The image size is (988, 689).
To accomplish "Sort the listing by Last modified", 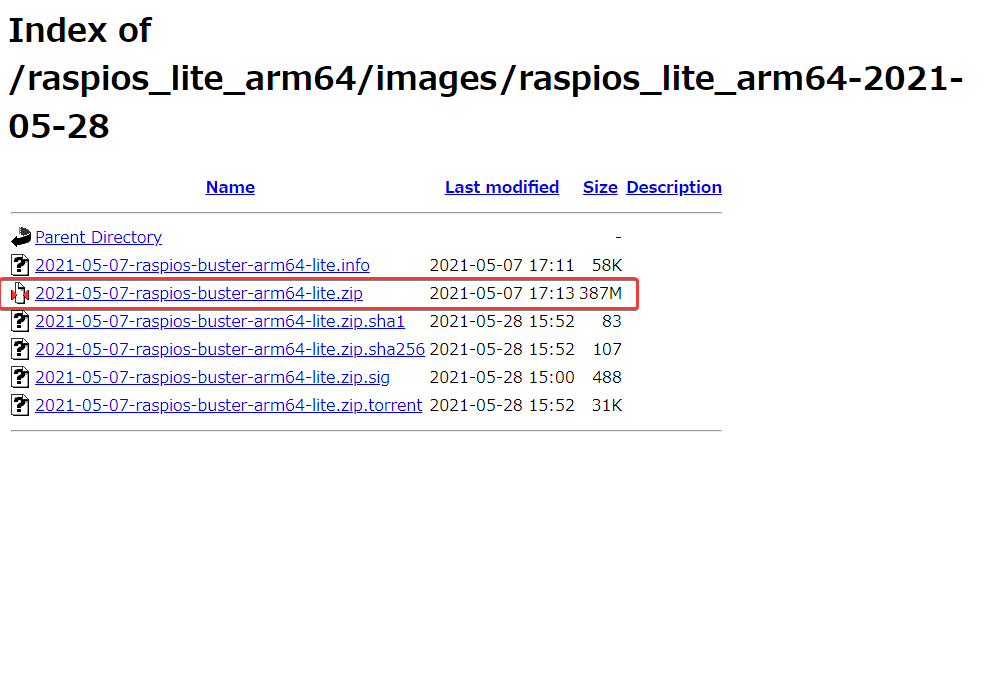I will tap(502, 187).
